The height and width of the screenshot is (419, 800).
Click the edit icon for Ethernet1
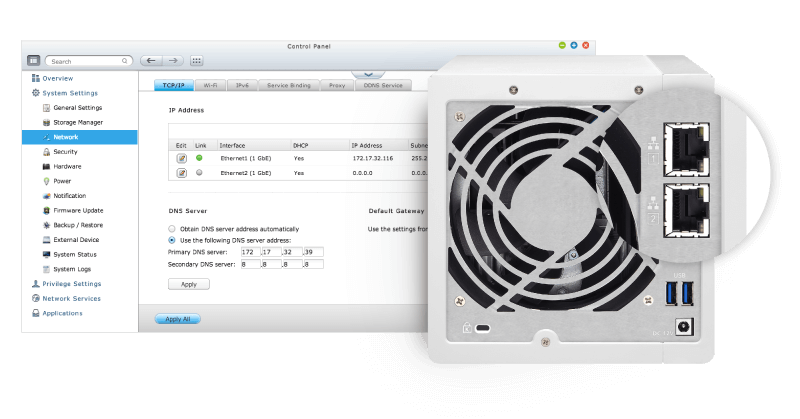click(181, 158)
